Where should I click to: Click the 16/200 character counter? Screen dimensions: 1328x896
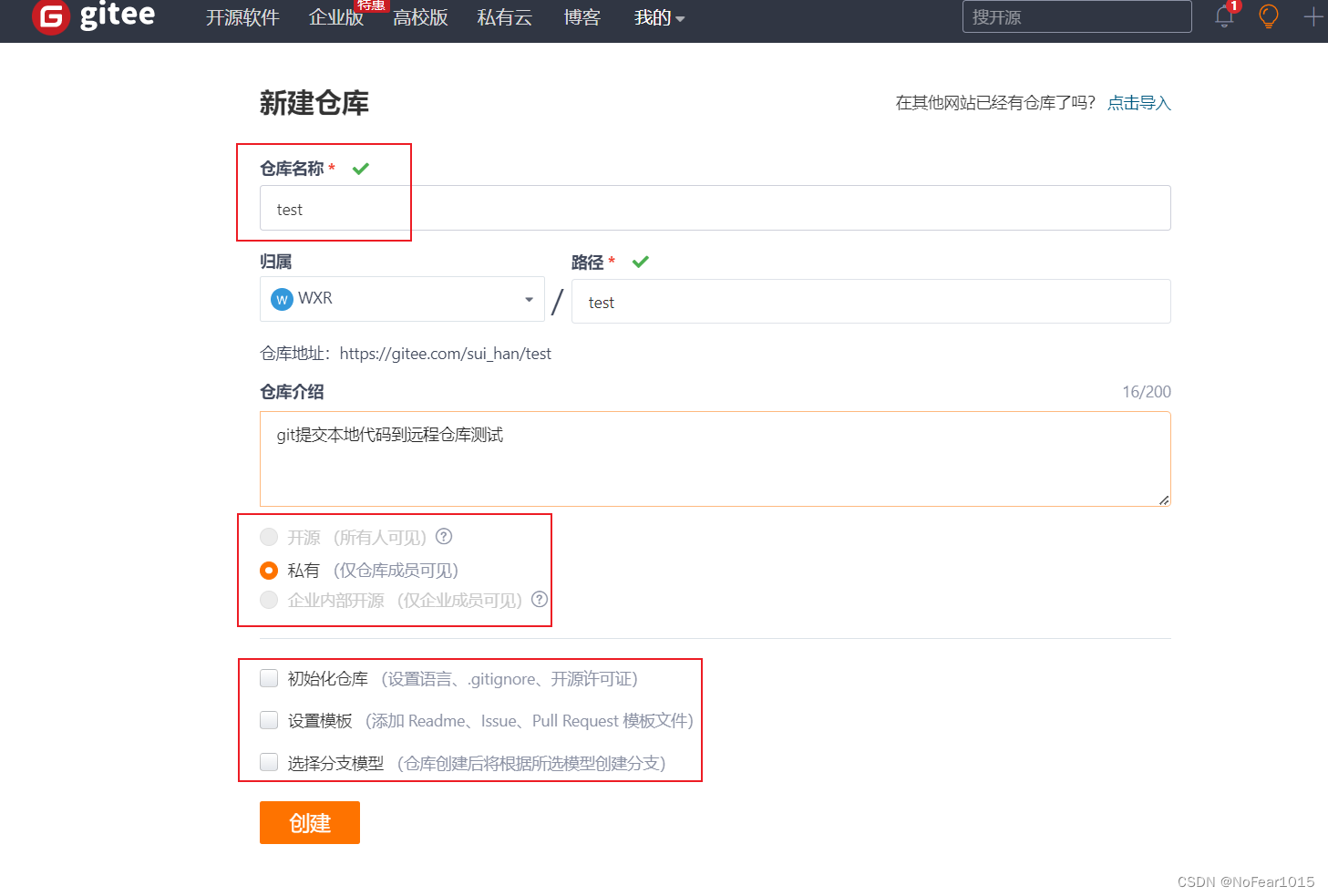(x=1147, y=392)
